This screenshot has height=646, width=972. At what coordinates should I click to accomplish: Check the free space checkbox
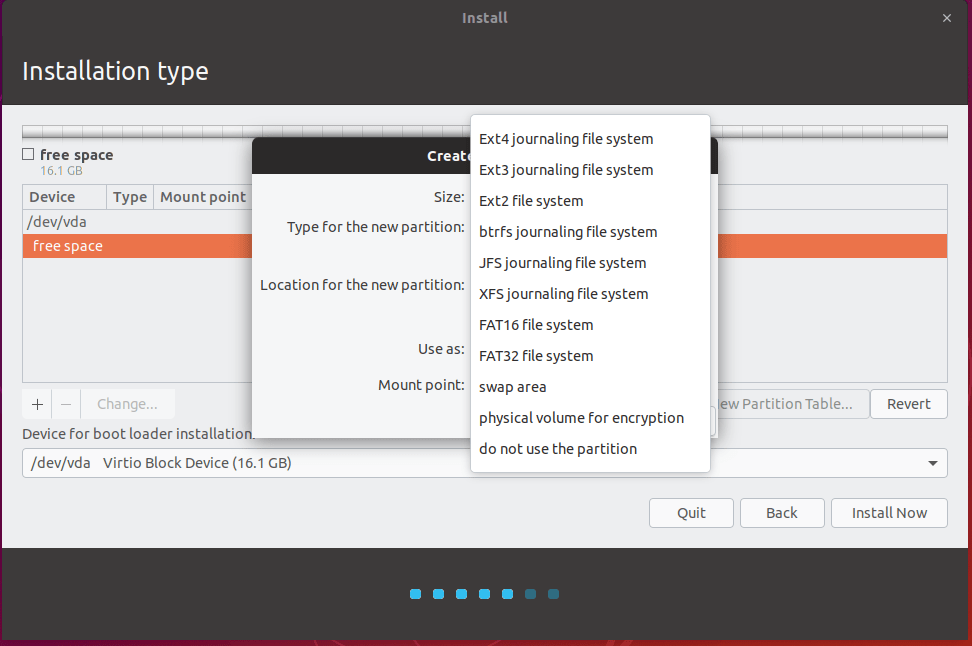pyautogui.click(x=26, y=154)
